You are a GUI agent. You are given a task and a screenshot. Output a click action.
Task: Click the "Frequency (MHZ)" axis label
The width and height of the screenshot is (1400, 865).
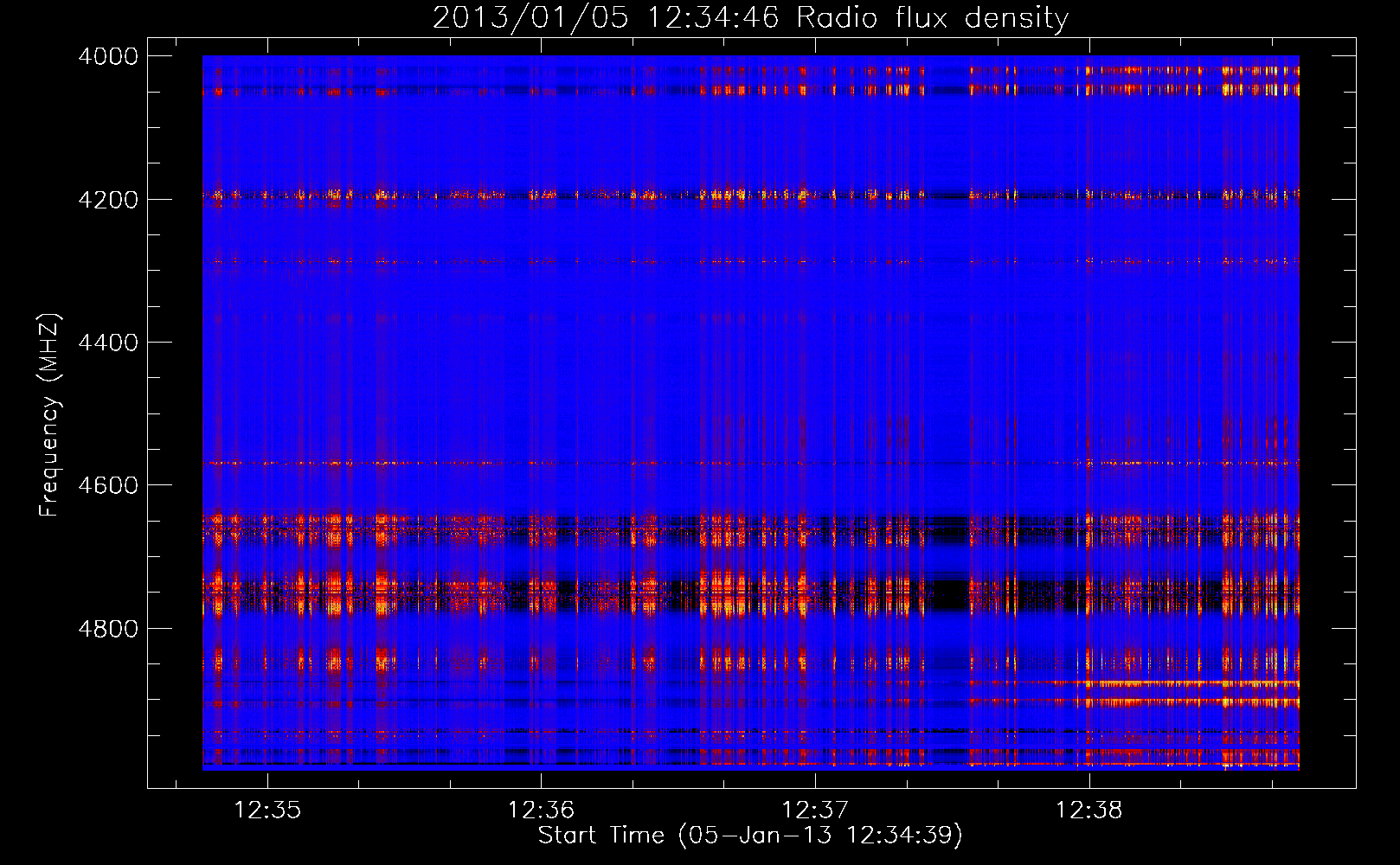click(49, 415)
